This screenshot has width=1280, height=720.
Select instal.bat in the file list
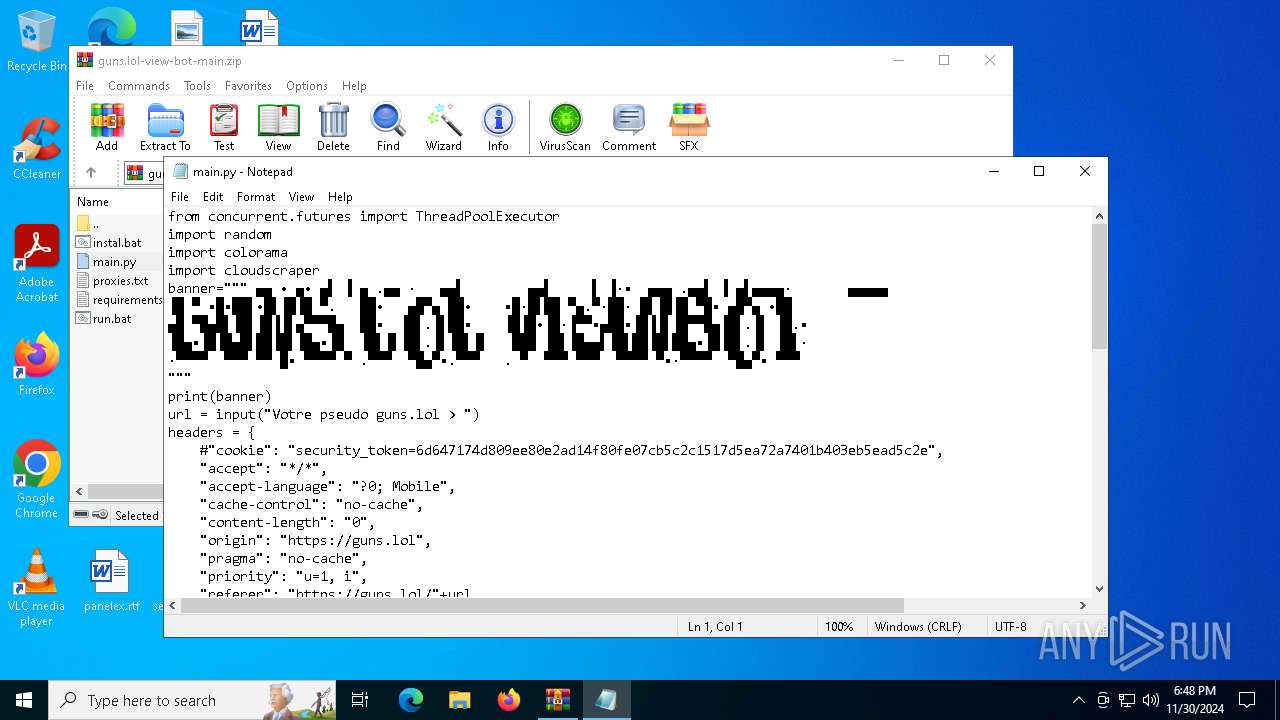click(x=110, y=242)
